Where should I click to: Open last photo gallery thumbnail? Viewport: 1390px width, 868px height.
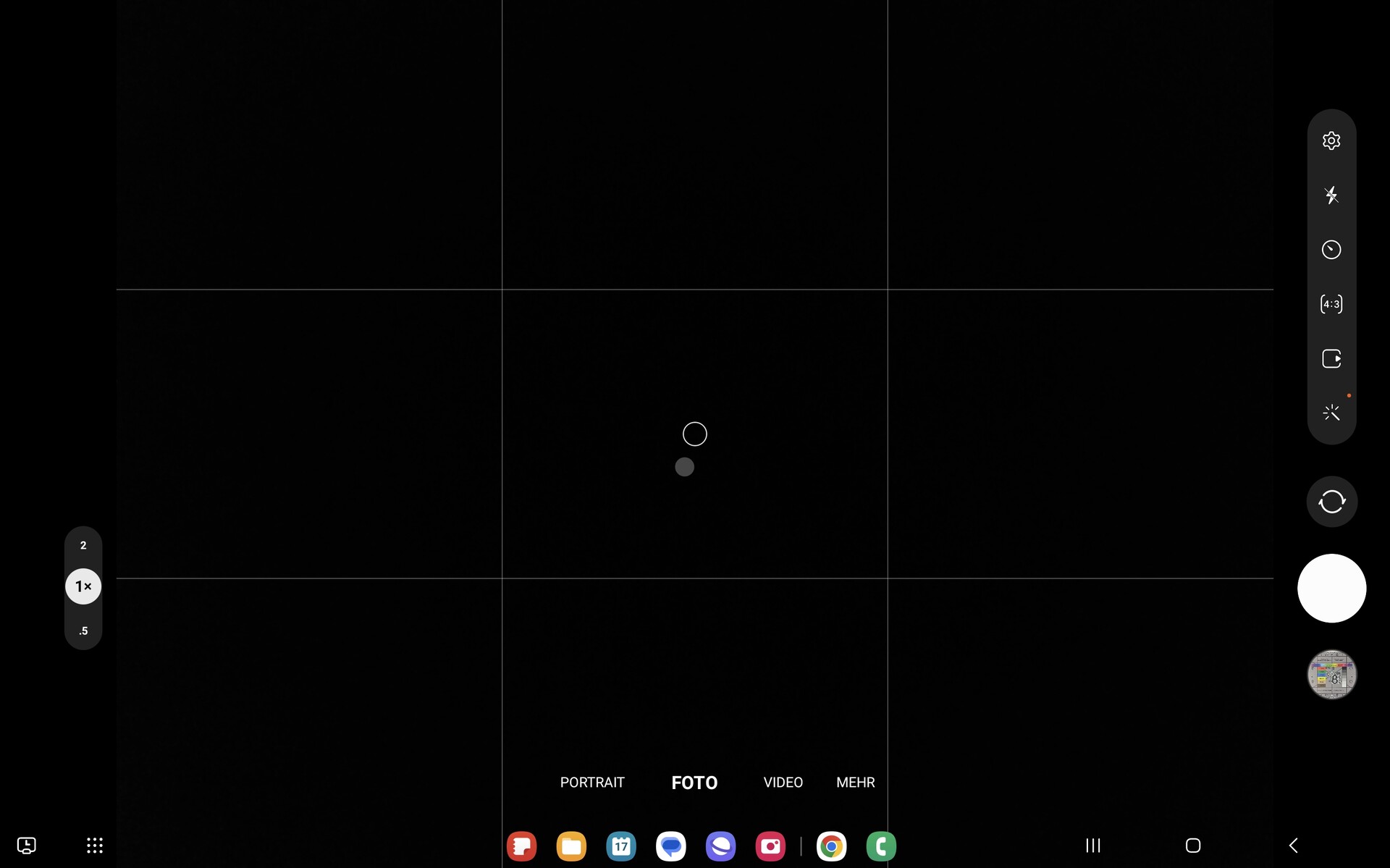pos(1331,675)
